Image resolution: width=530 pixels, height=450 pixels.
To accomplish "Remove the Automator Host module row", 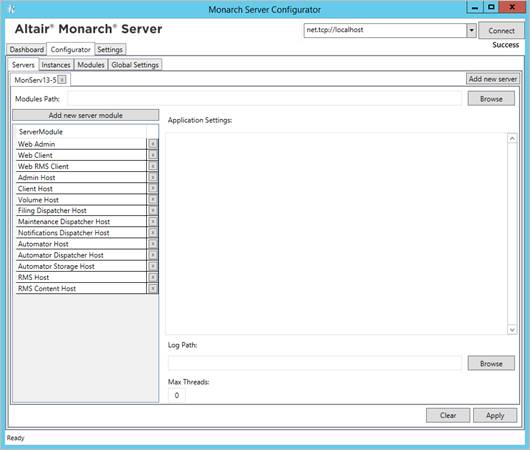I will pos(153,244).
